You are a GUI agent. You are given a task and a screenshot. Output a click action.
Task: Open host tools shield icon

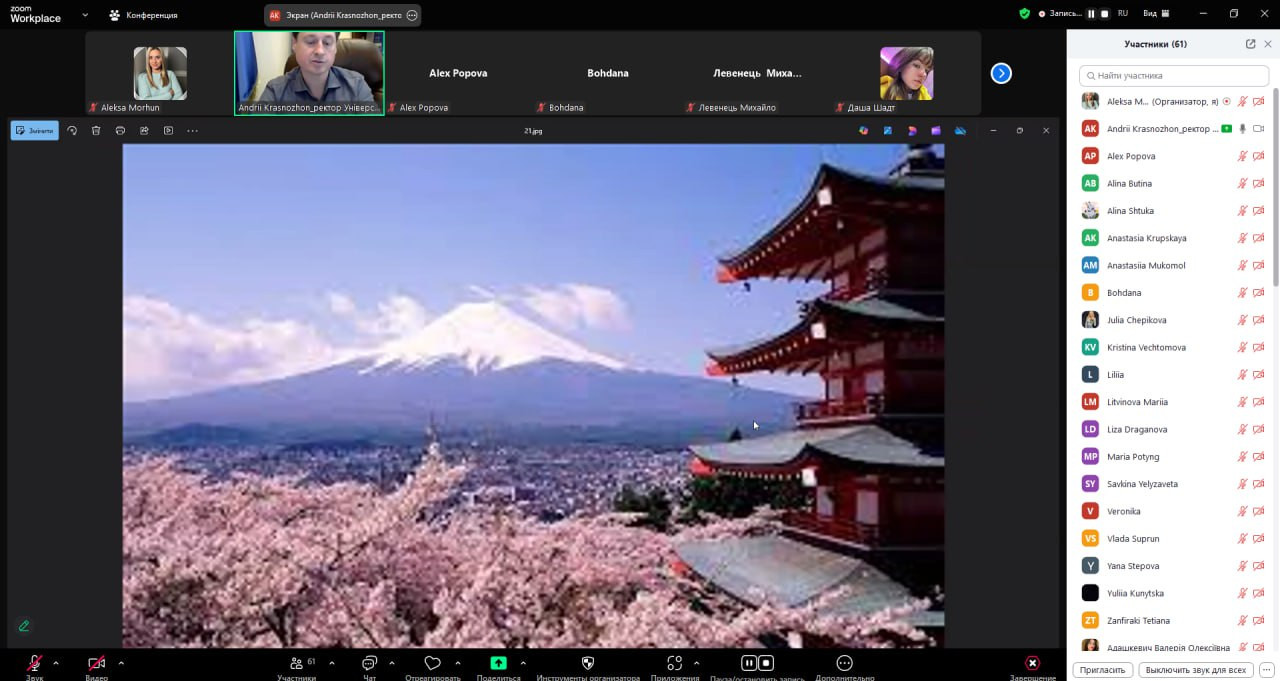588,663
